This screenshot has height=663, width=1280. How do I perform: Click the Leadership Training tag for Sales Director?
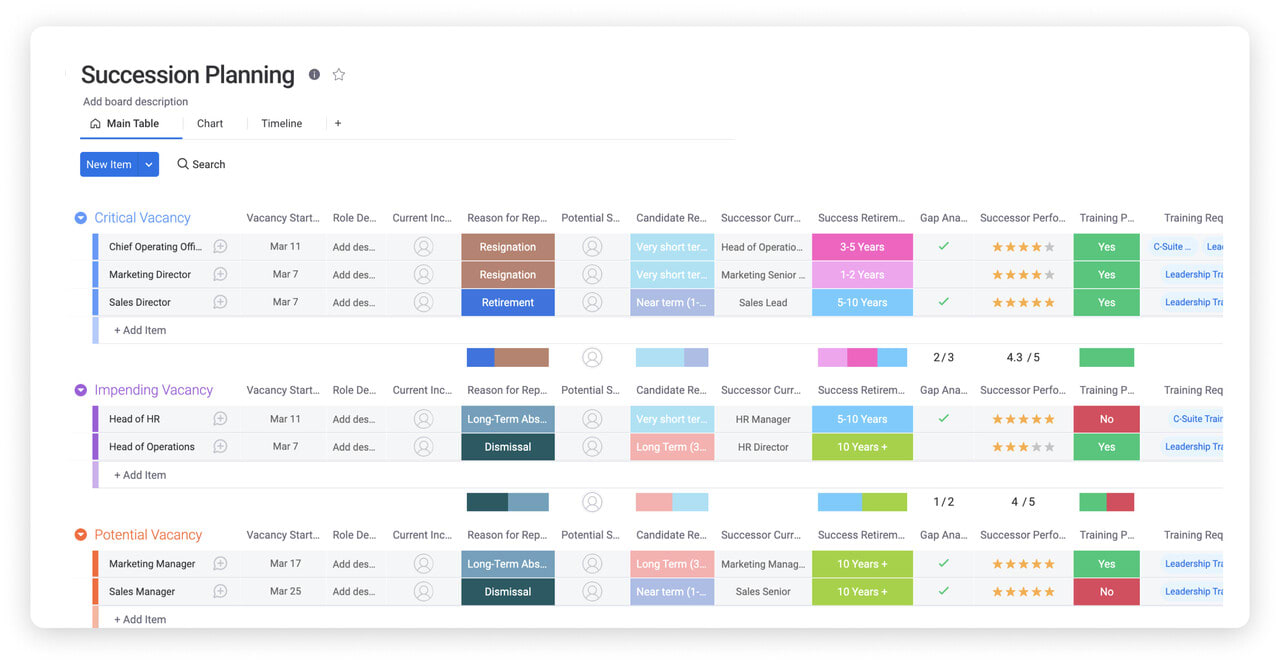click(1193, 302)
